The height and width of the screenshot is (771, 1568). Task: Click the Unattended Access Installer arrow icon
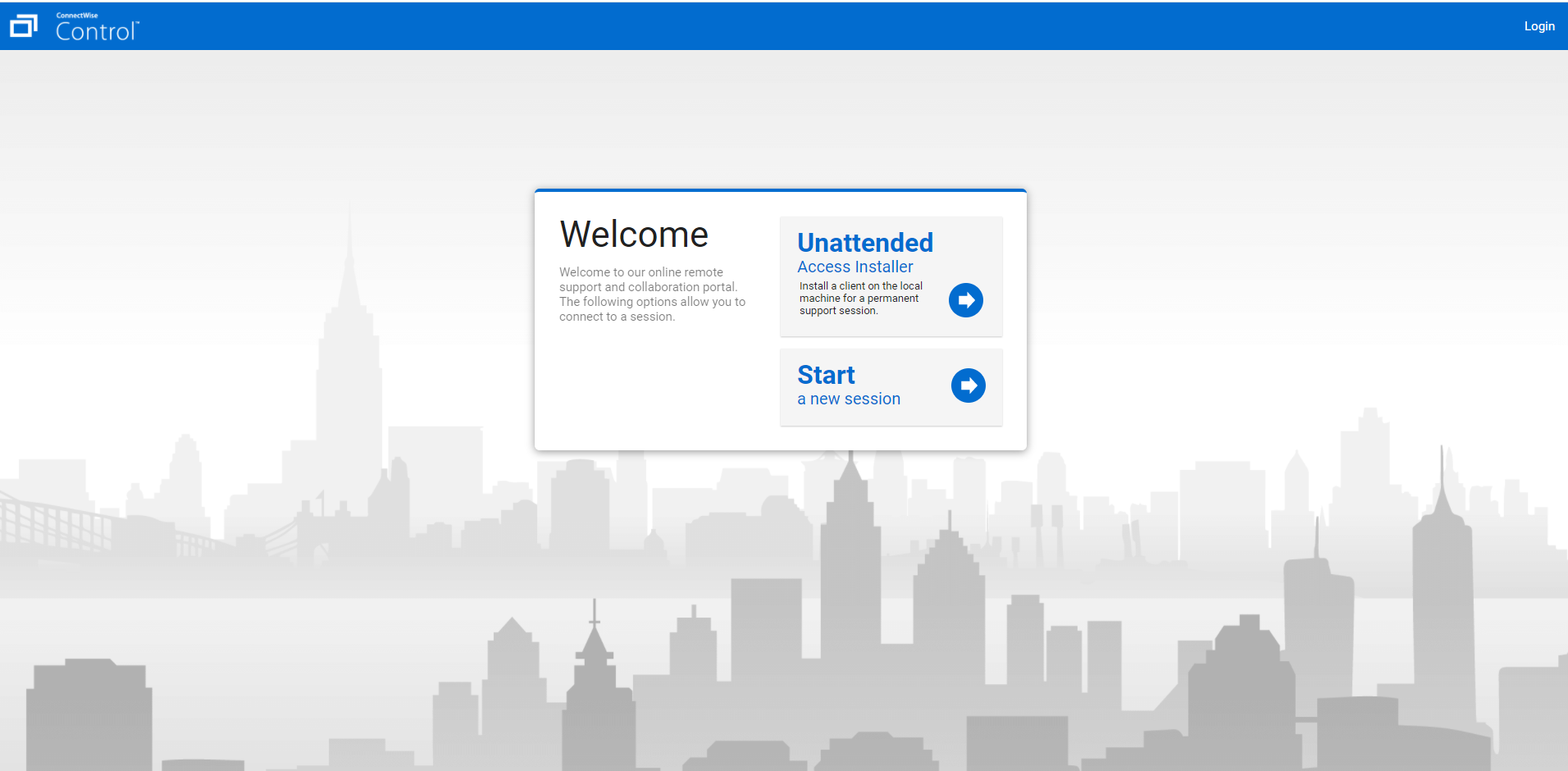tap(965, 300)
